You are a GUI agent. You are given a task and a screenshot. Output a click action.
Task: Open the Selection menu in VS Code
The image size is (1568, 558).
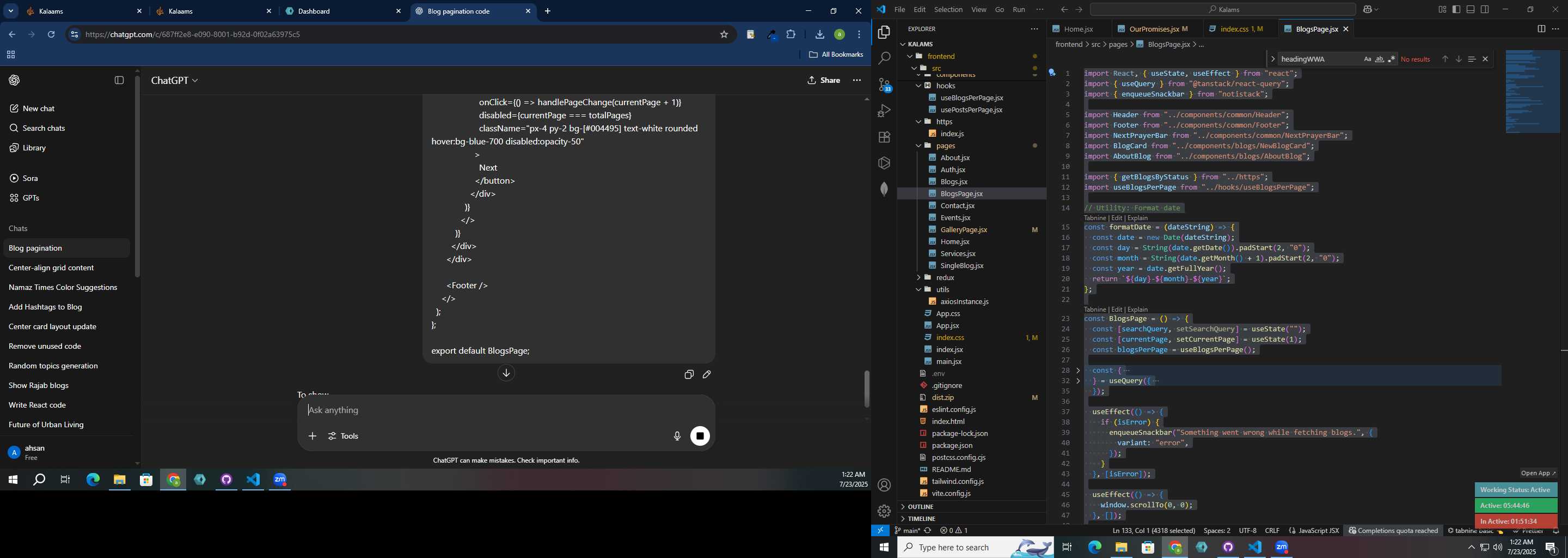click(x=948, y=10)
